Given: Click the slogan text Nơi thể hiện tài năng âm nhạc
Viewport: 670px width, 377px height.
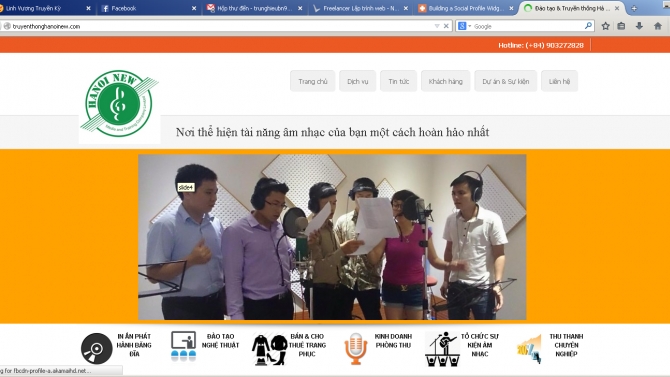Looking at the screenshot, I should coord(332,132).
